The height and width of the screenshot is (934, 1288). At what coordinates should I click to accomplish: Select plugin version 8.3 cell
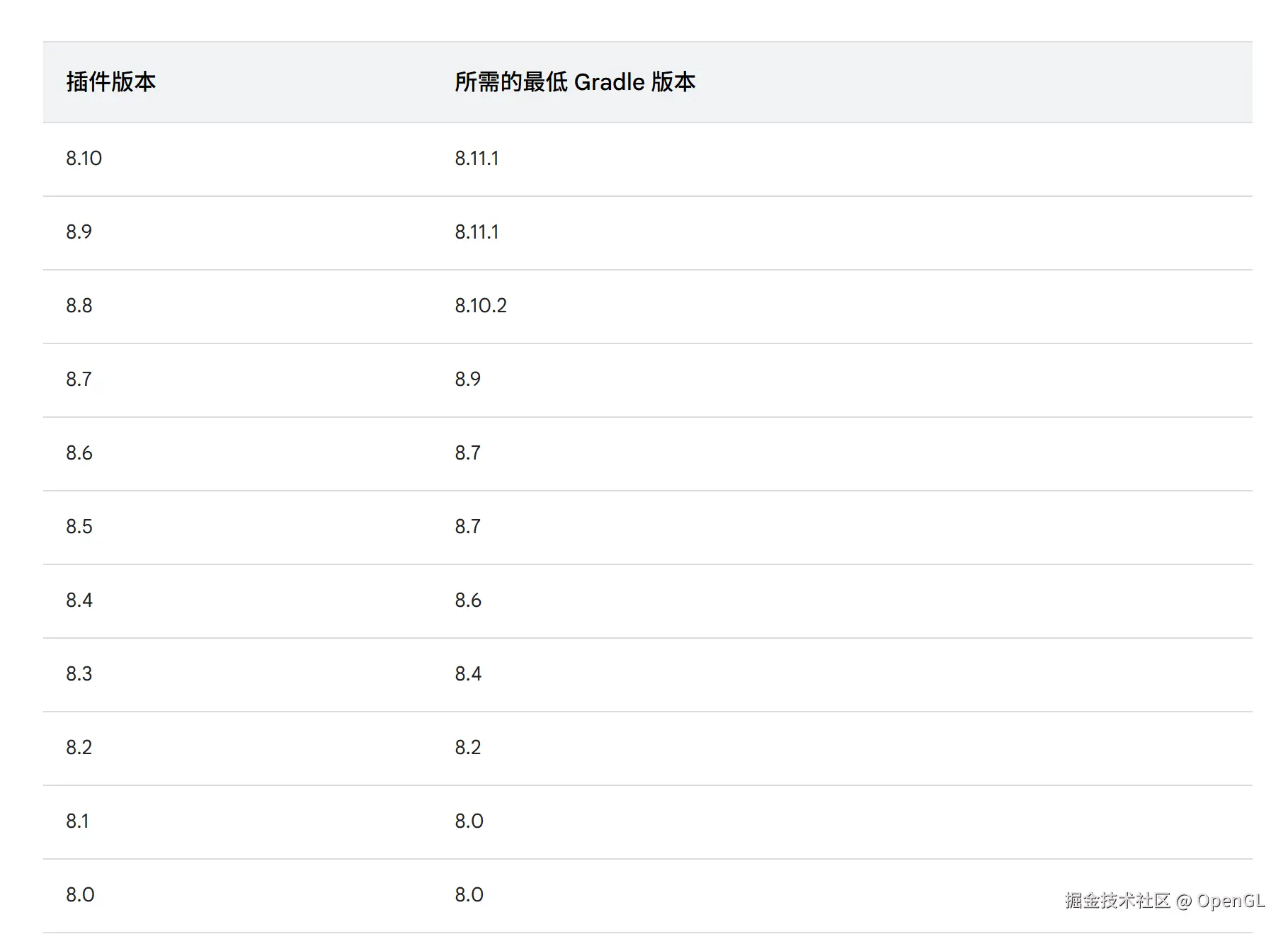point(79,674)
